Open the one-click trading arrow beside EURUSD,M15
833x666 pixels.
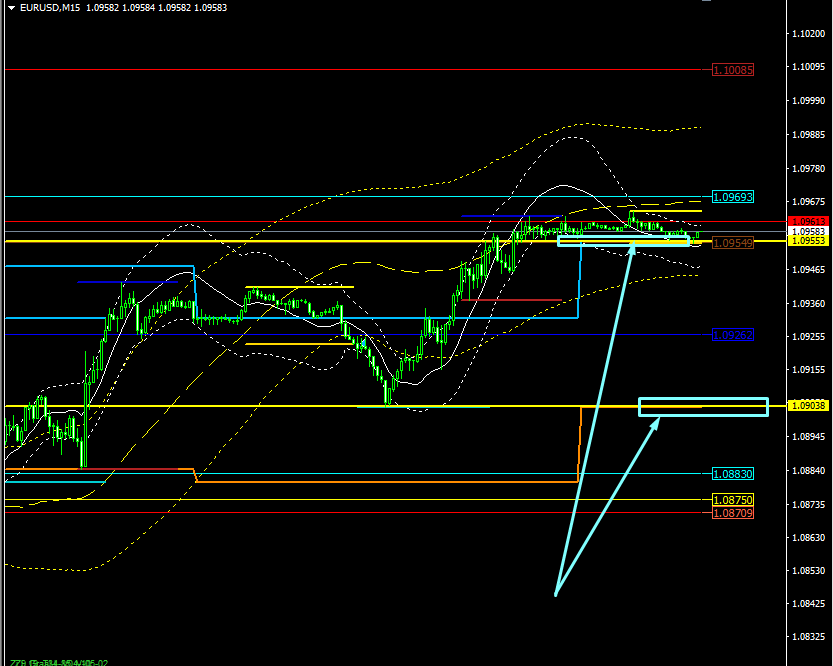click(x=10, y=8)
